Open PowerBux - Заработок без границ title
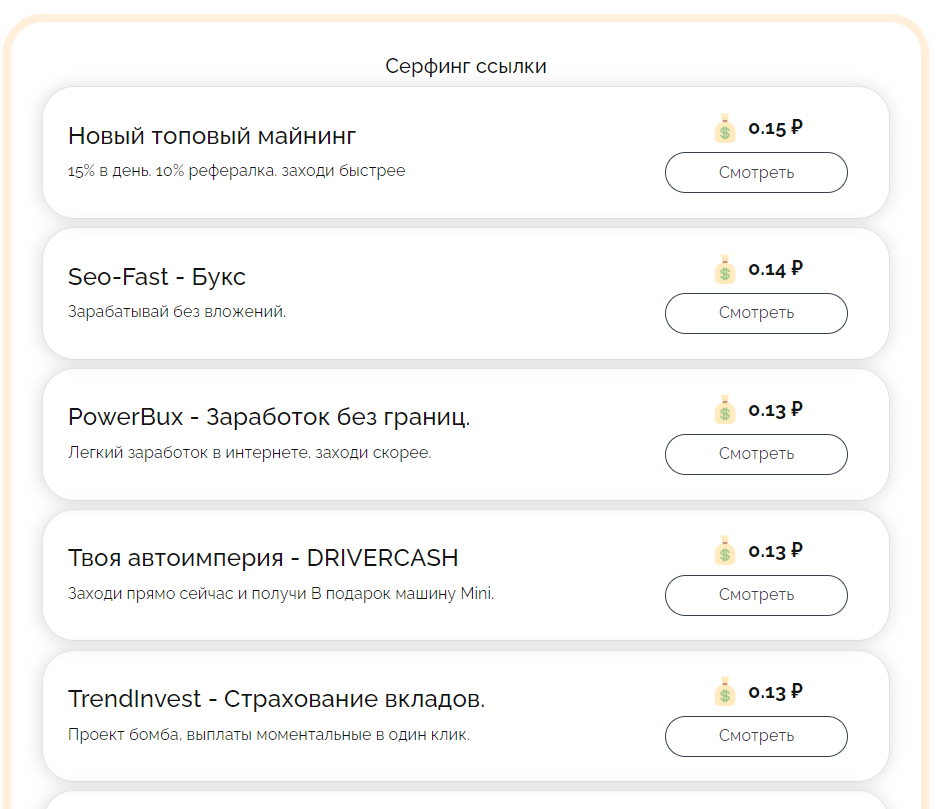946x809 pixels. tap(269, 418)
